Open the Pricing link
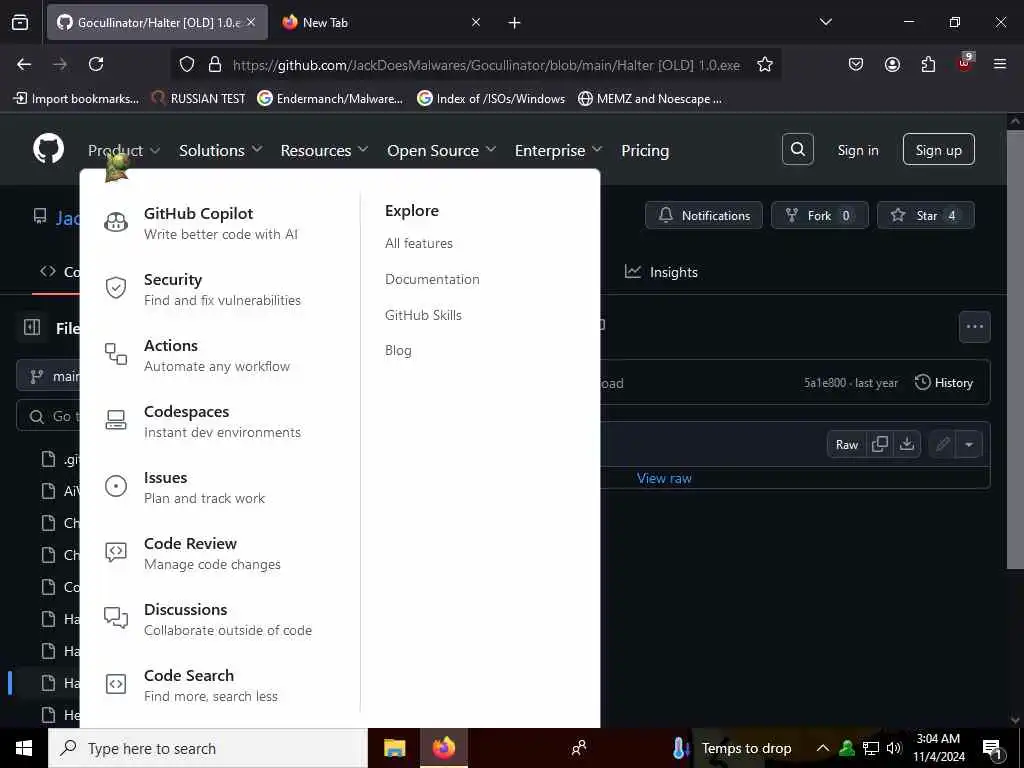 645,150
